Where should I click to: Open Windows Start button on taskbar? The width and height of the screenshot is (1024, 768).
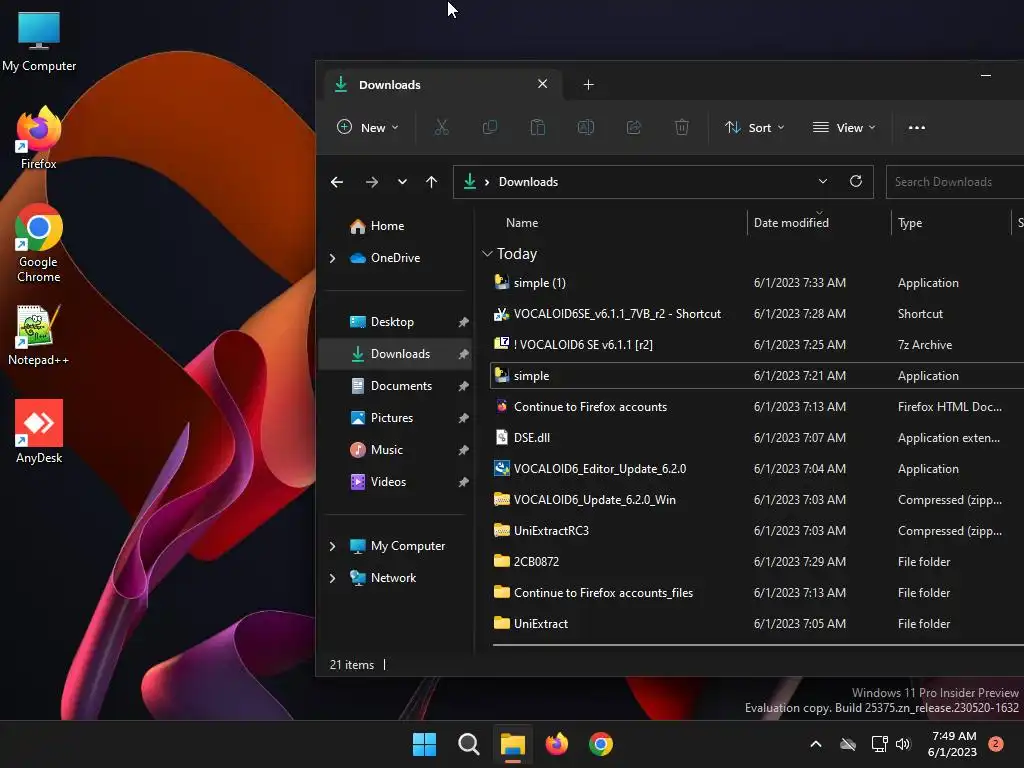(x=424, y=744)
